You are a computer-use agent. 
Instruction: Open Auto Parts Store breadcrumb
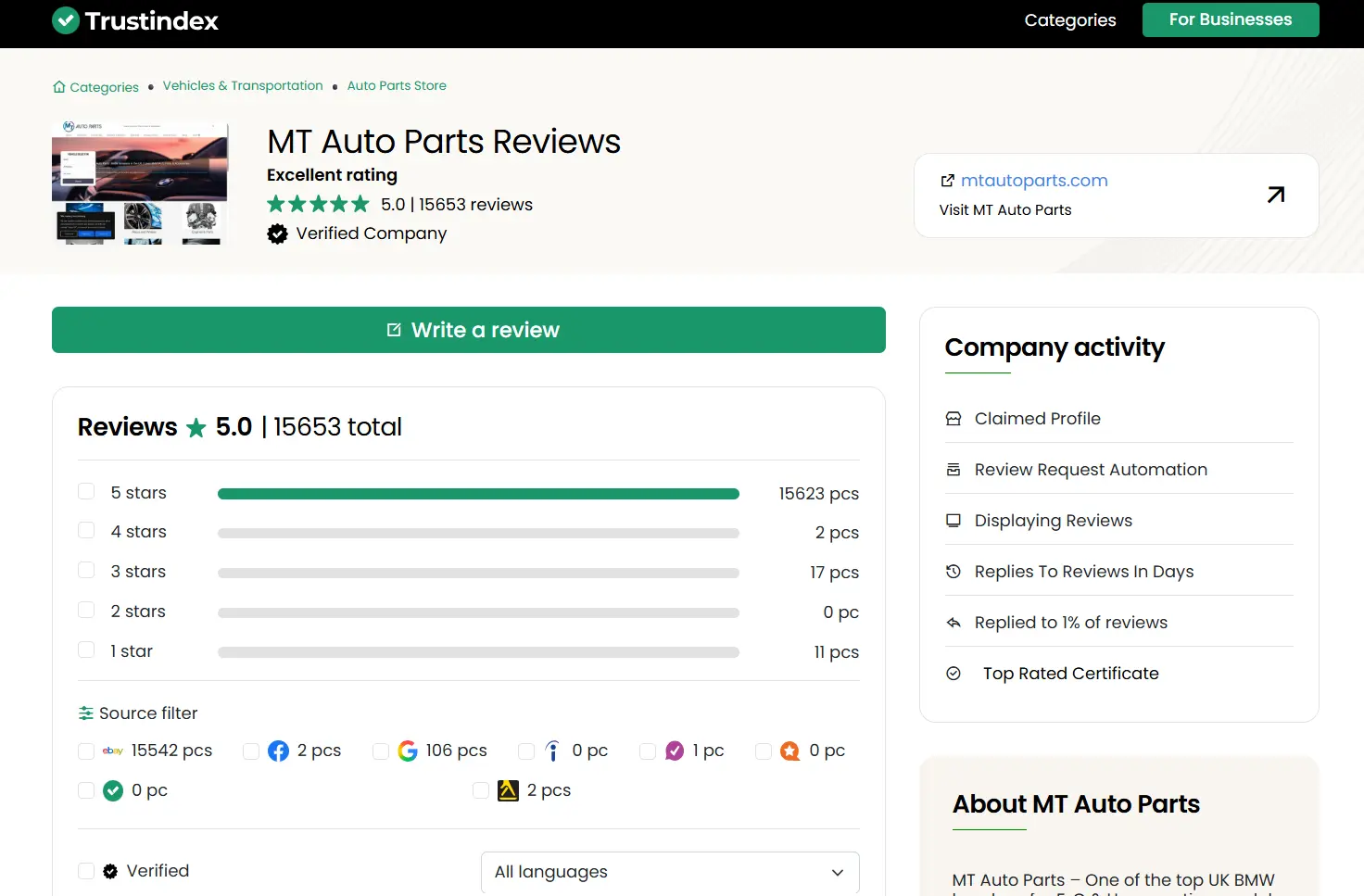pos(397,85)
